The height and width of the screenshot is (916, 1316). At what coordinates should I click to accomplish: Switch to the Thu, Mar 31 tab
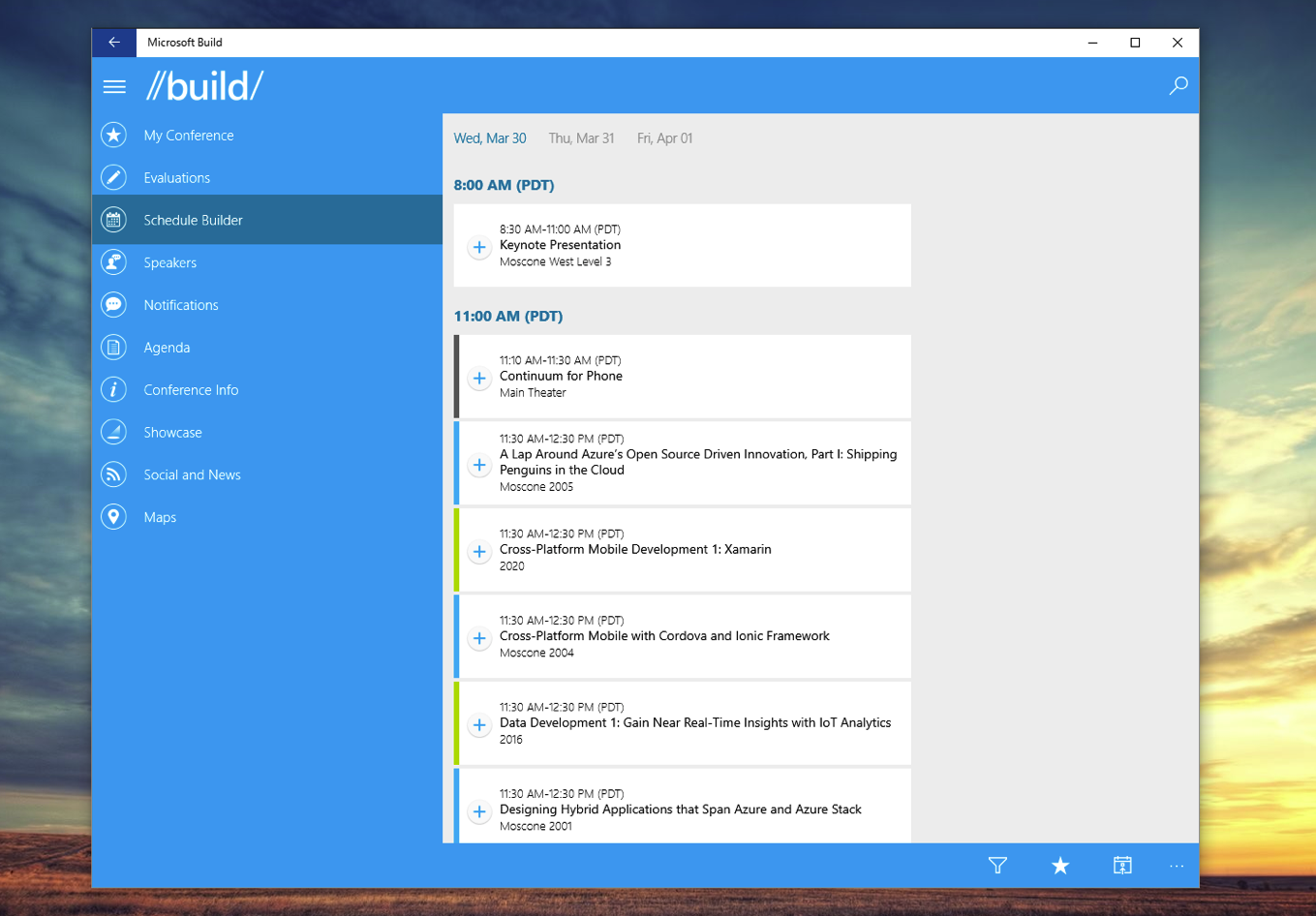pyautogui.click(x=581, y=138)
